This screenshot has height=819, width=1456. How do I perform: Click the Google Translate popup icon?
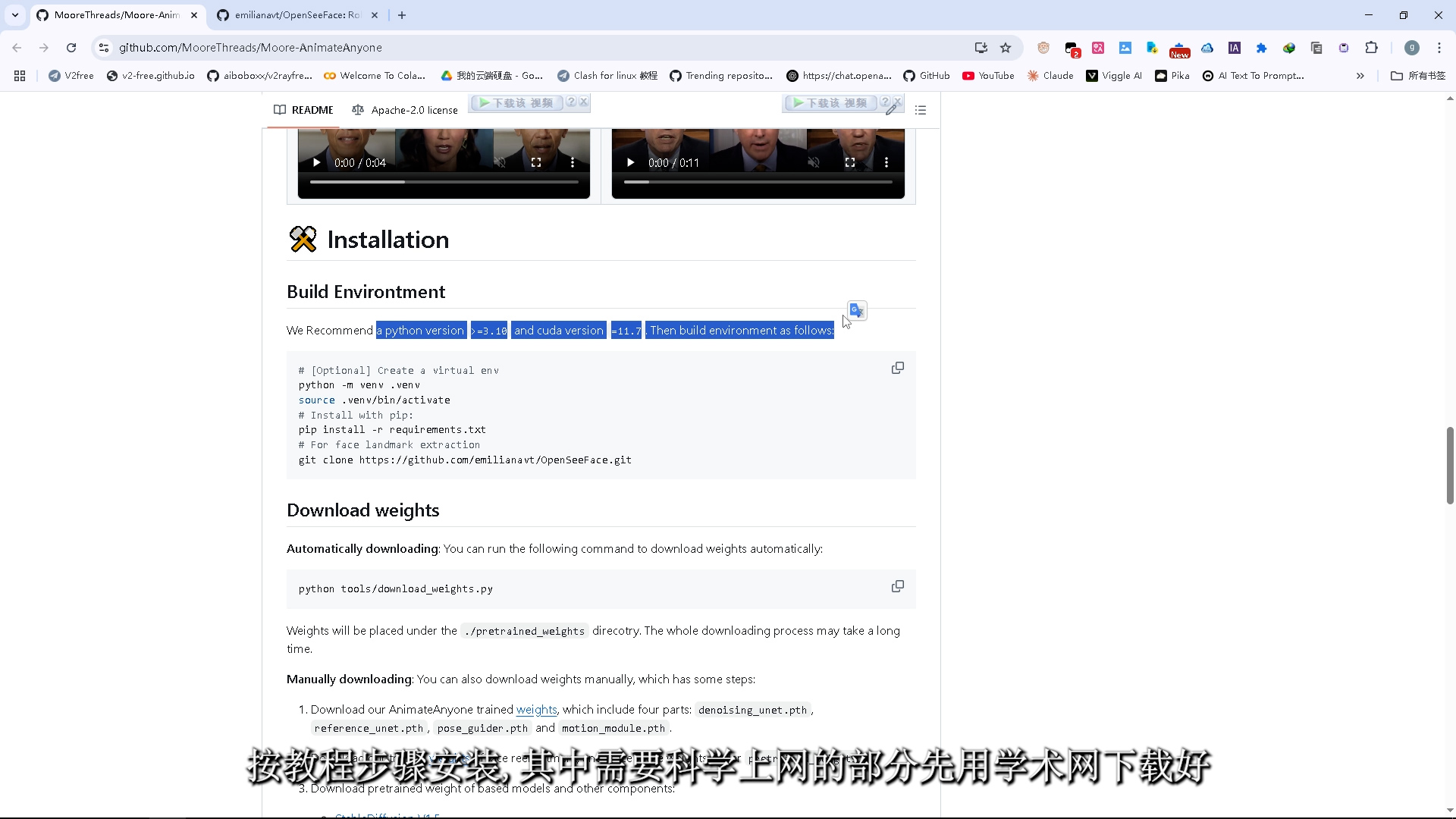click(x=857, y=310)
